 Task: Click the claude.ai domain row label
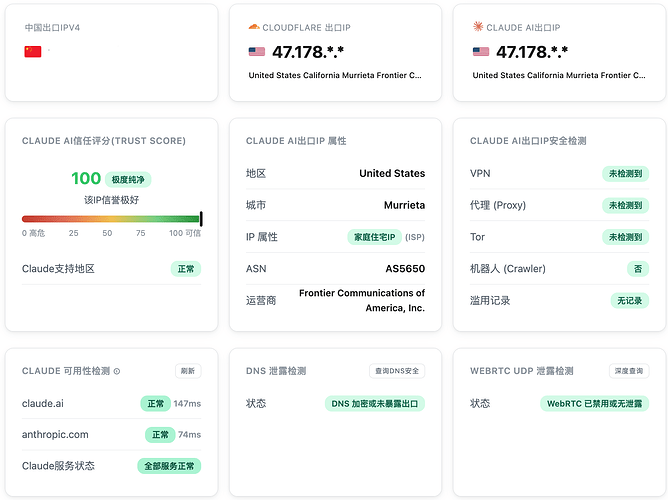[43, 403]
